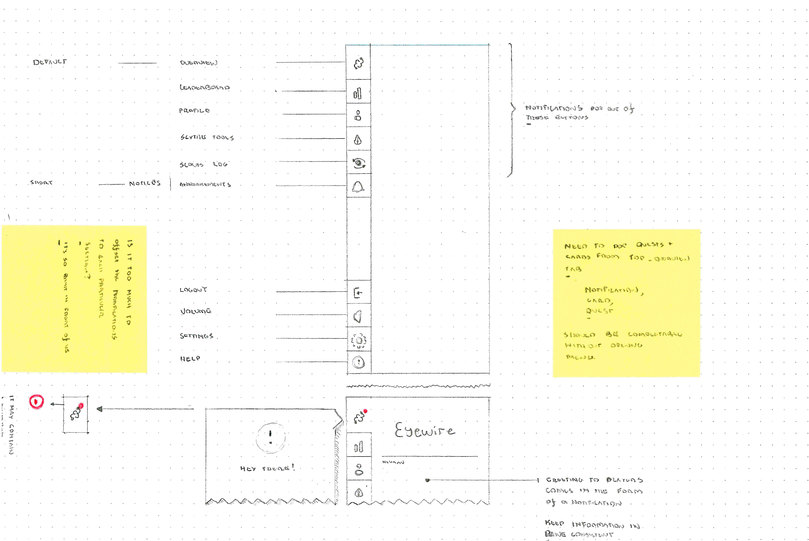This screenshot has height=541, width=809.
Task: Click the left yellow sticky note
Action: [74, 299]
